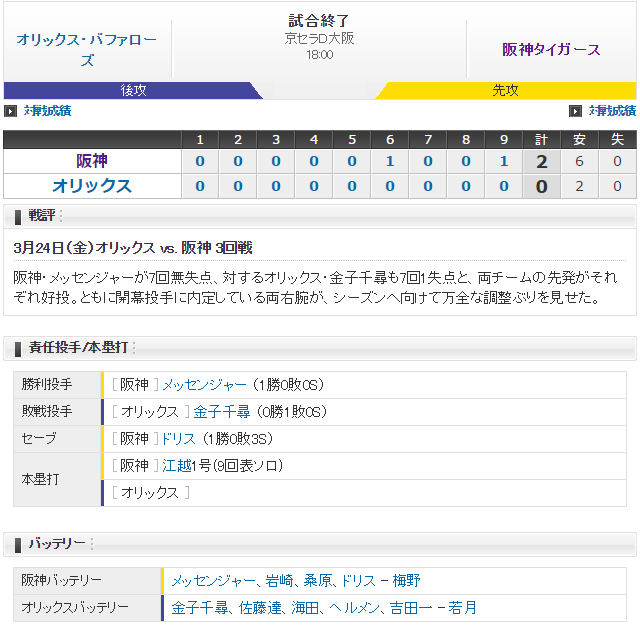Open catcher 若月's player link
Viewport: 640px width, 627px height.
tap(462, 608)
